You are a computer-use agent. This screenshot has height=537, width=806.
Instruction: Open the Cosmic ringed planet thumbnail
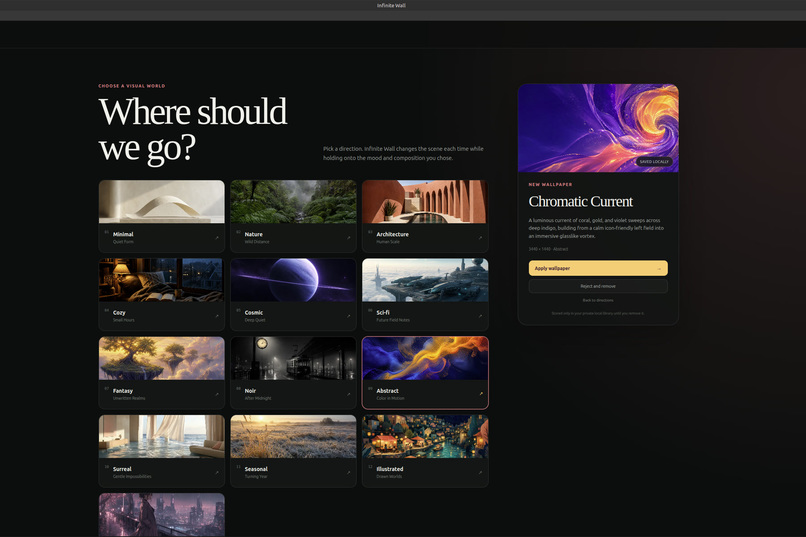coord(294,280)
